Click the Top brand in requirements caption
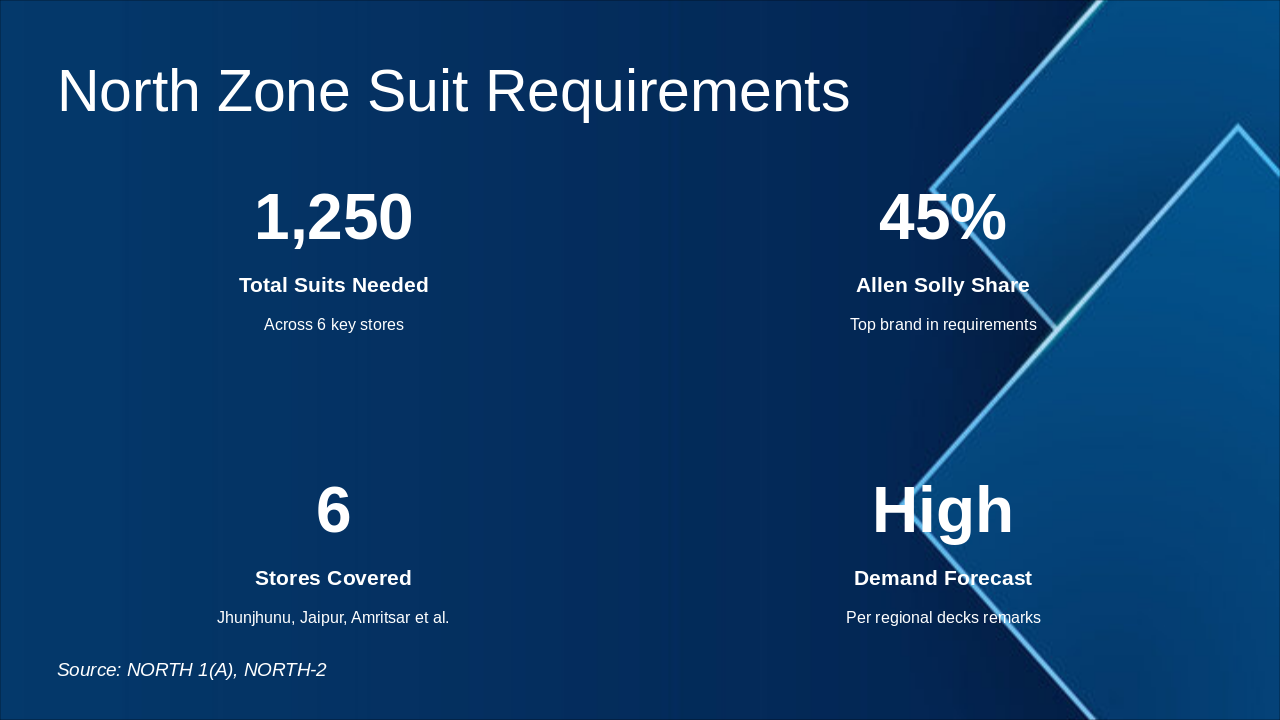The width and height of the screenshot is (1280, 720). [x=942, y=325]
